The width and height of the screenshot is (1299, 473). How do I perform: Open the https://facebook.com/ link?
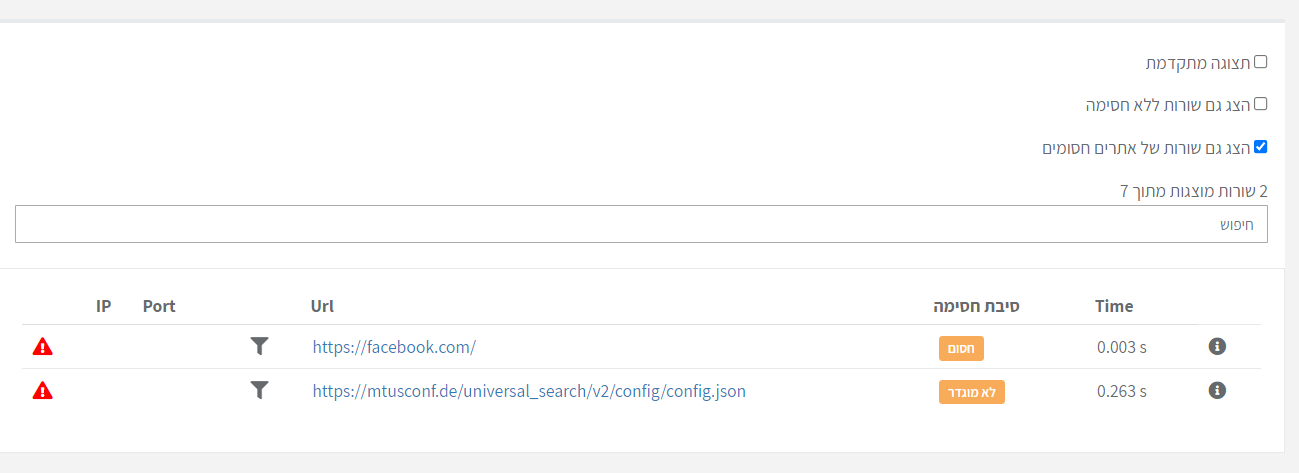point(394,348)
